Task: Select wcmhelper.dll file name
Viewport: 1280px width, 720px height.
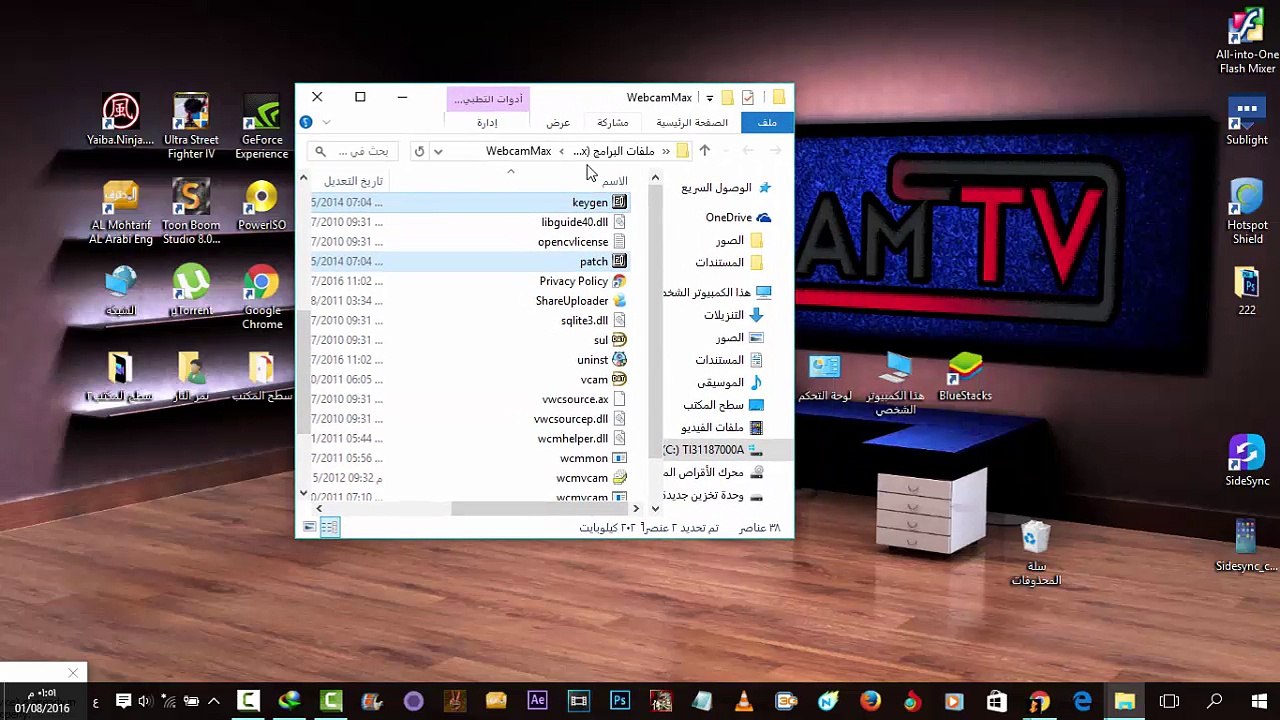Action: pos(573,438)
